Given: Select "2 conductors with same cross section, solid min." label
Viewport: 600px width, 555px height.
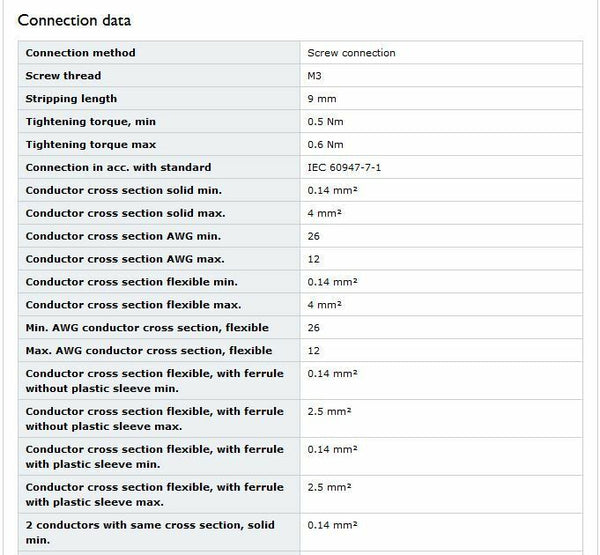Looking at the screenshot, I should (x=149, y=532).
